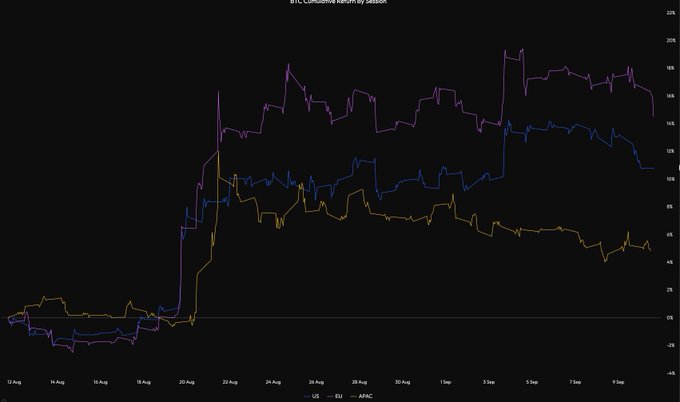Click the 10% y-axis label
Viewport: 680px width, 402px height.
pos(671,179)
